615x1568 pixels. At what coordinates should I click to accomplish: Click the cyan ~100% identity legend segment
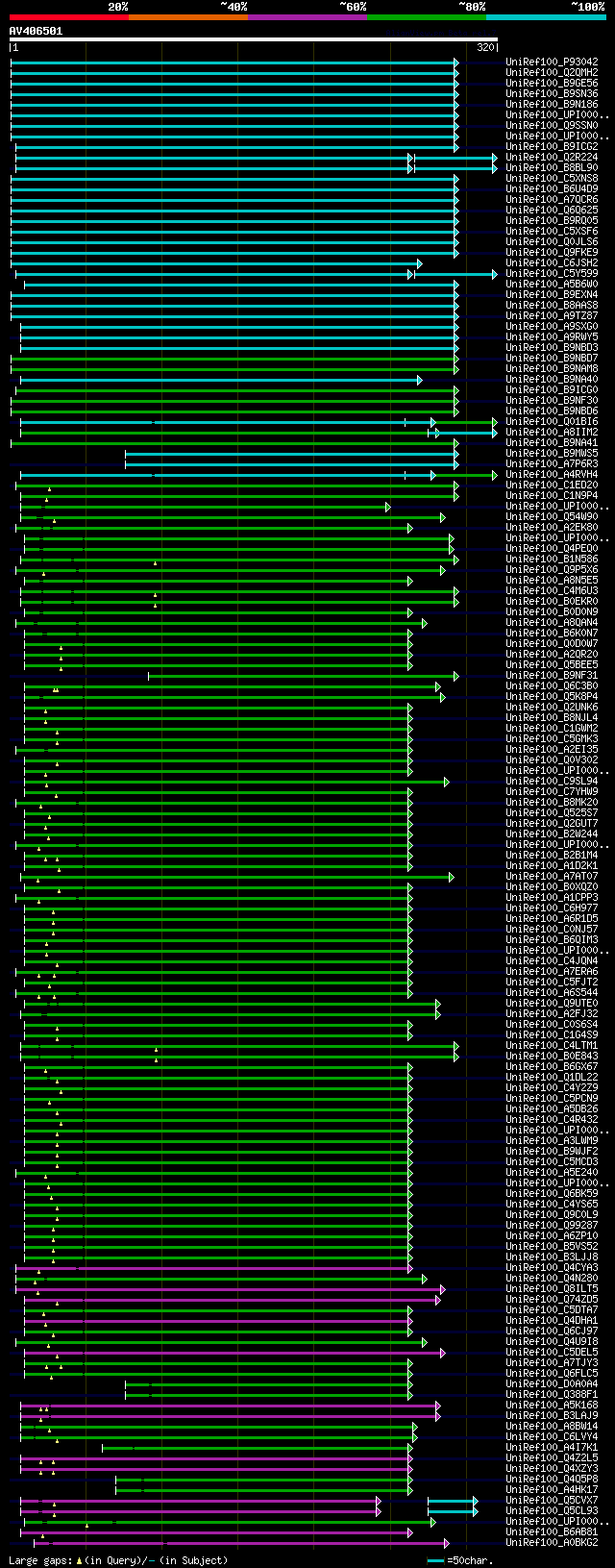point(546,17)
